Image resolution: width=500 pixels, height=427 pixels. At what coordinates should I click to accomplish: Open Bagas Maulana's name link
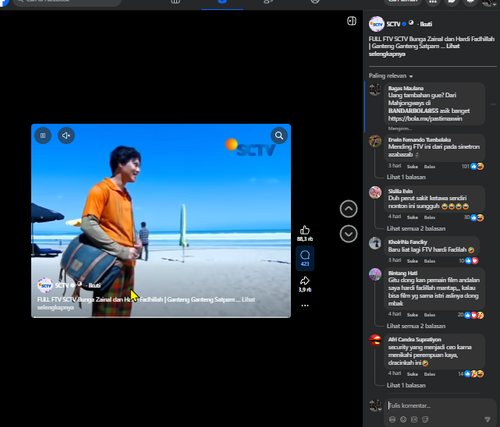406,88
